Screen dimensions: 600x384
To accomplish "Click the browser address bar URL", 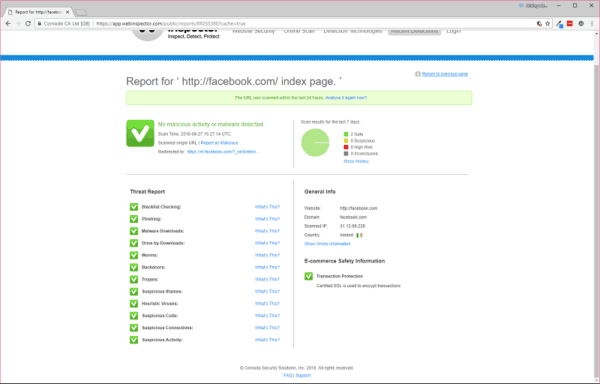I will 171,24.
